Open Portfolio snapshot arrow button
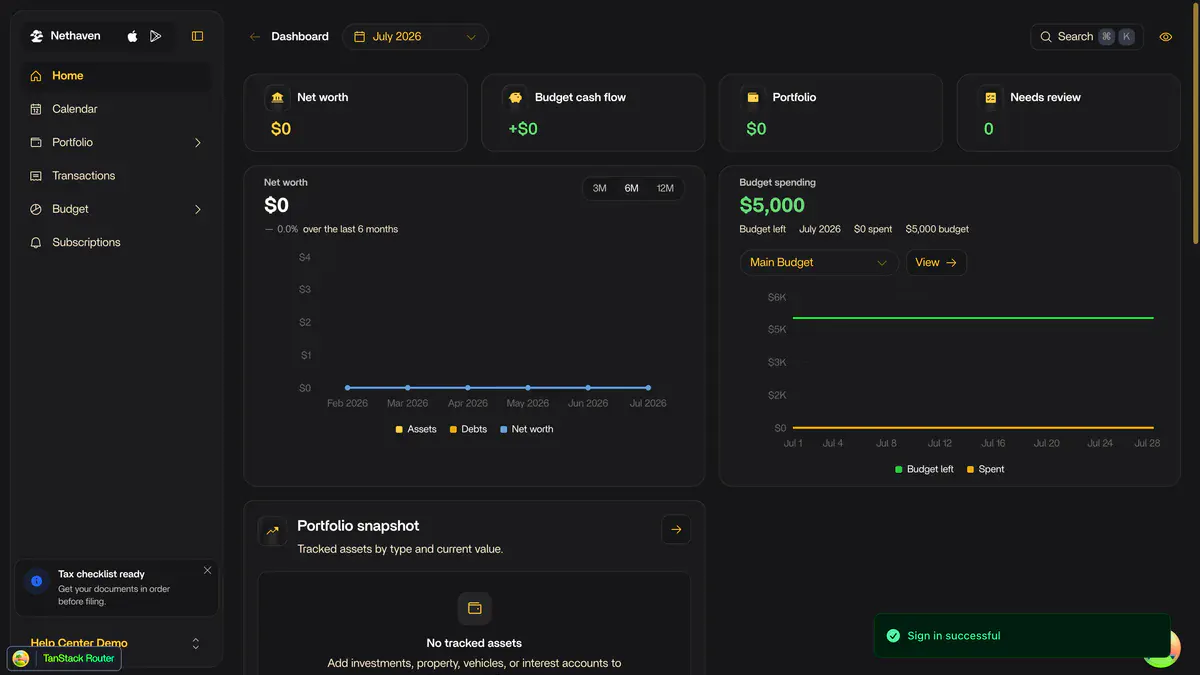This screenshot has width=1200, height=675. coord(676,529)
